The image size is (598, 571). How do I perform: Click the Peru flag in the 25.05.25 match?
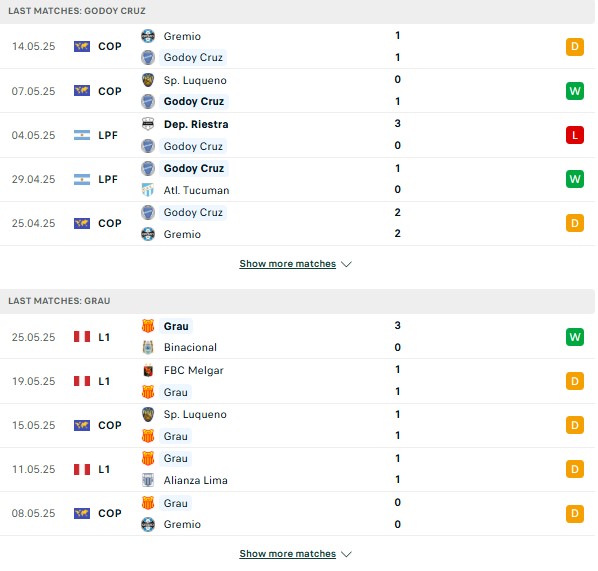point(82,337)
